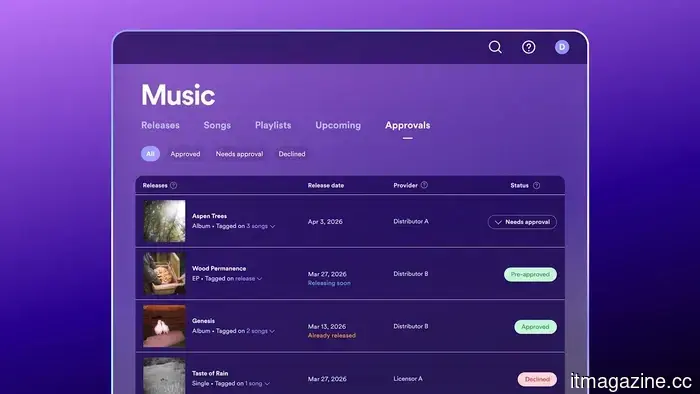Click the Taste of Rain release title
The image size is (700, 394).
210,373
